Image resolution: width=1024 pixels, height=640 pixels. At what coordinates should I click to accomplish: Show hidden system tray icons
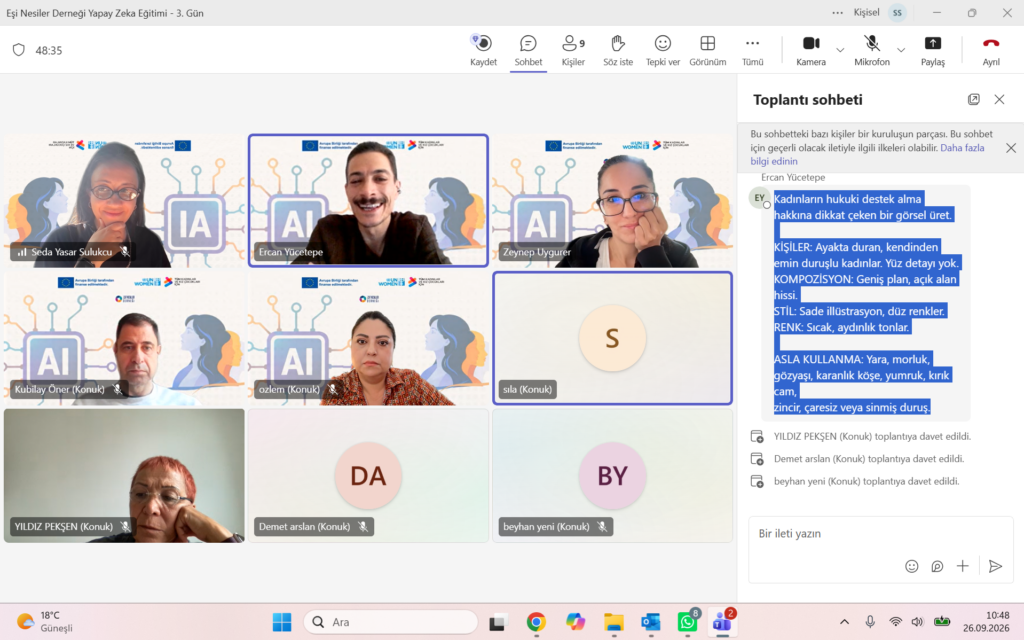(844, 622)
